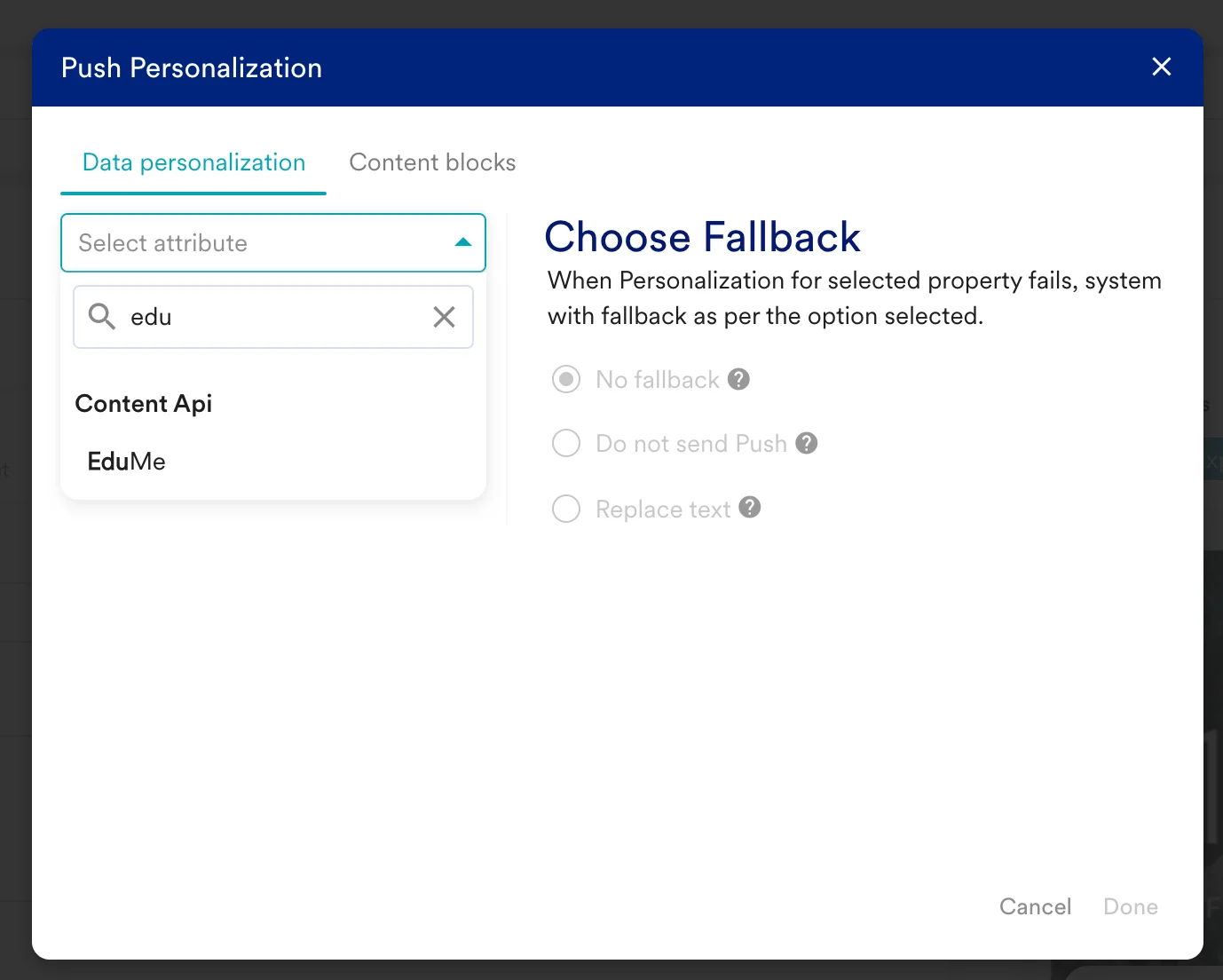1223x980 pixels.
Task: Click the Done button
Action: coord(1131,906)
